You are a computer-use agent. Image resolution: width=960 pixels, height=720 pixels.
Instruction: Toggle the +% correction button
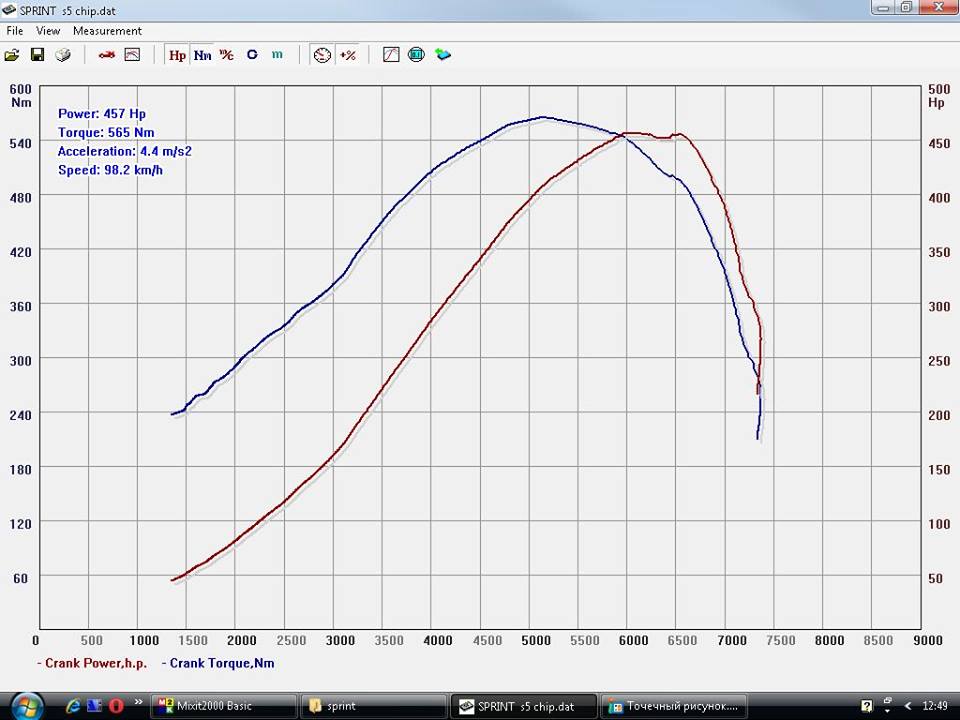pos(347,55)
